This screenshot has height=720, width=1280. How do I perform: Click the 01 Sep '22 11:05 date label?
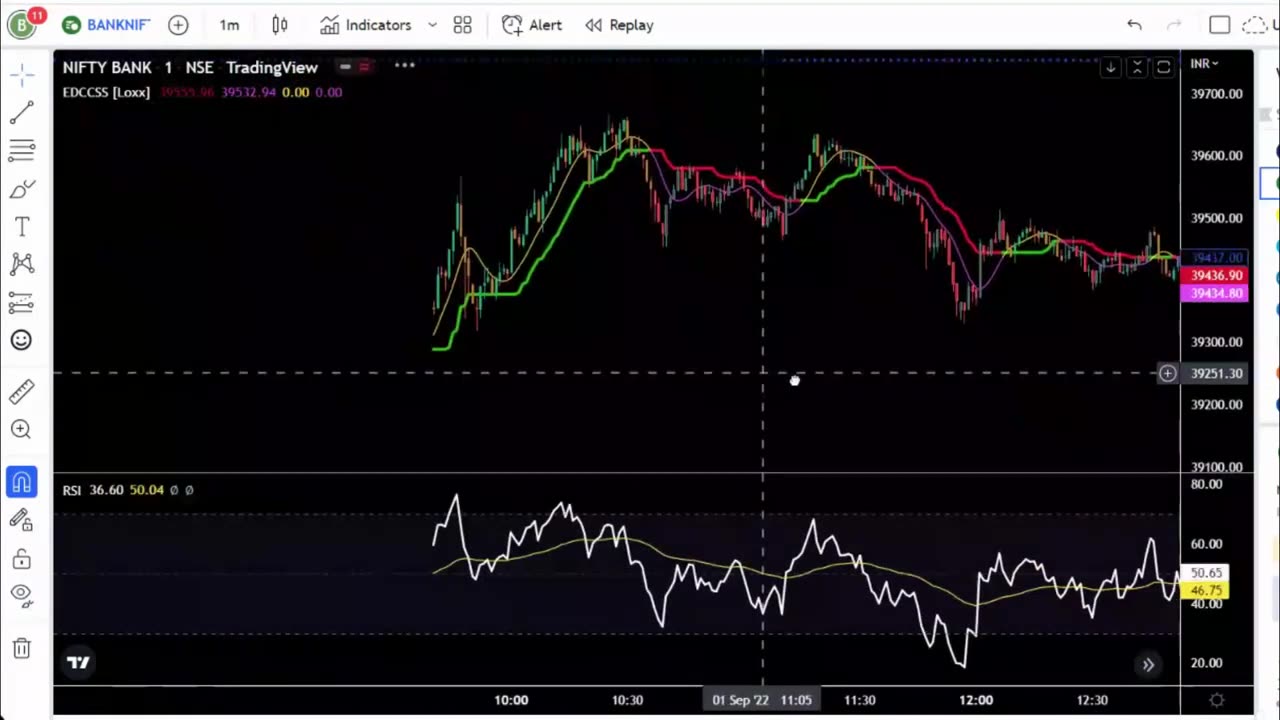click(x=762, y=700)
